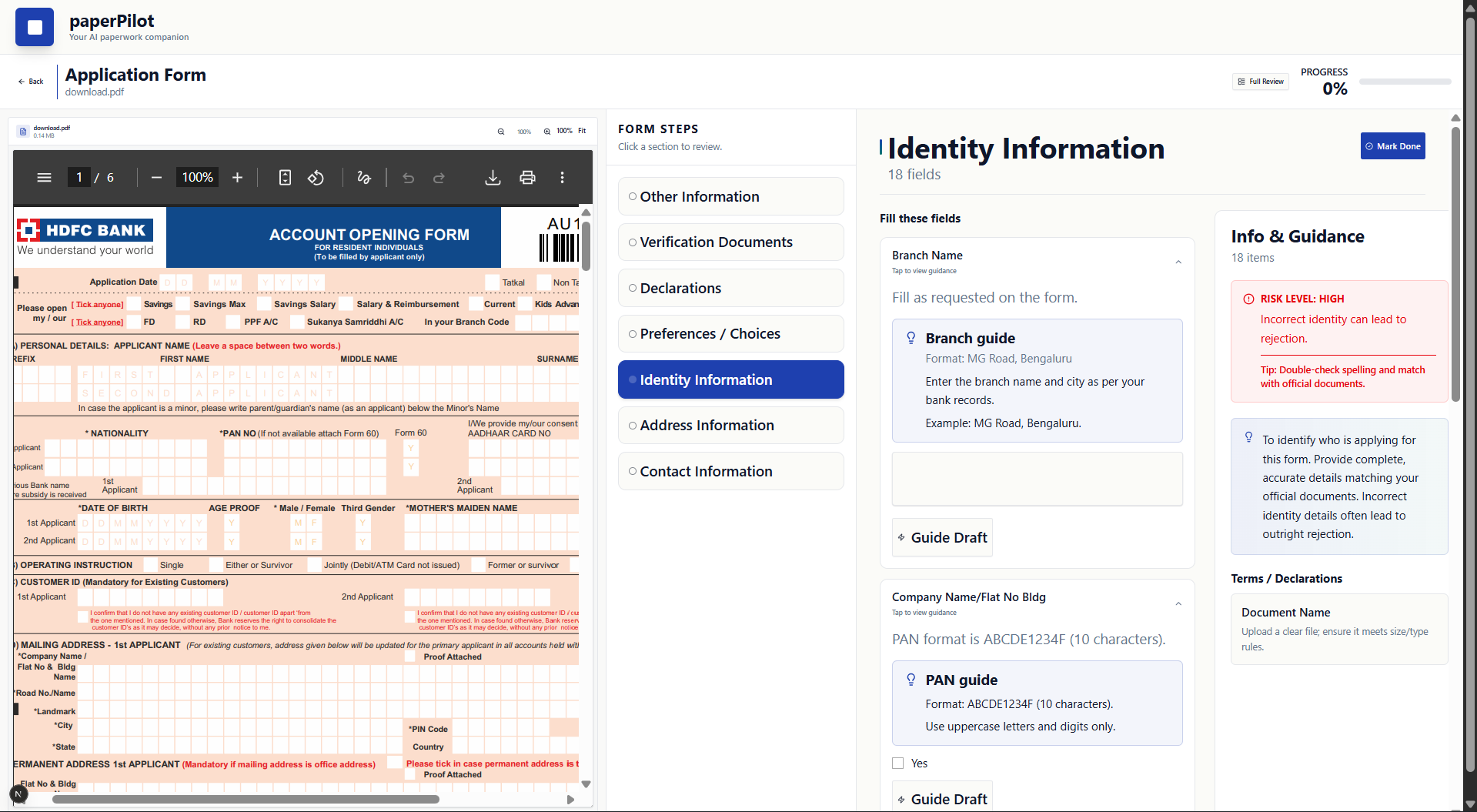The height and width of the screenshot is (812, 1477).
Task: Tick the Current account checkbox
Action: coord(475,304)
